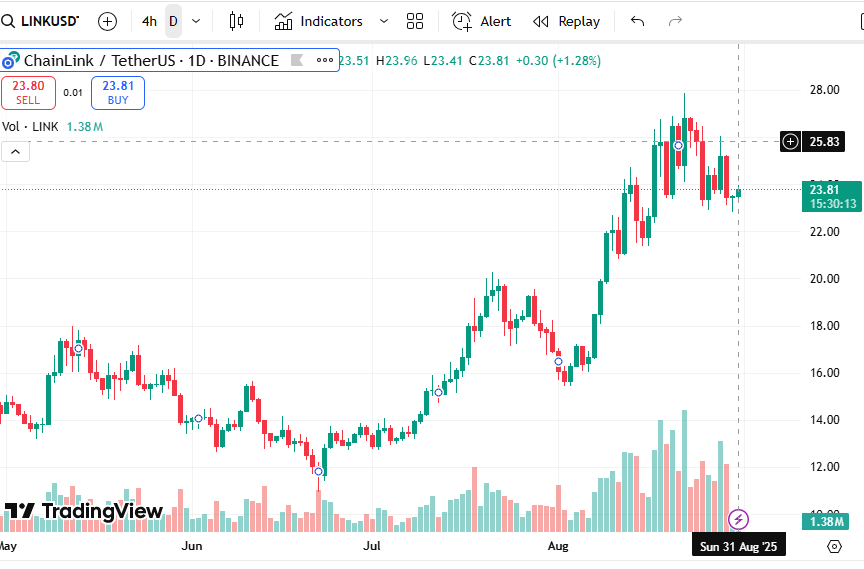The width and height of the screenshot is (864, 569).
Task: Expand the timeframe interval dropdown
Action: [196, 21]
